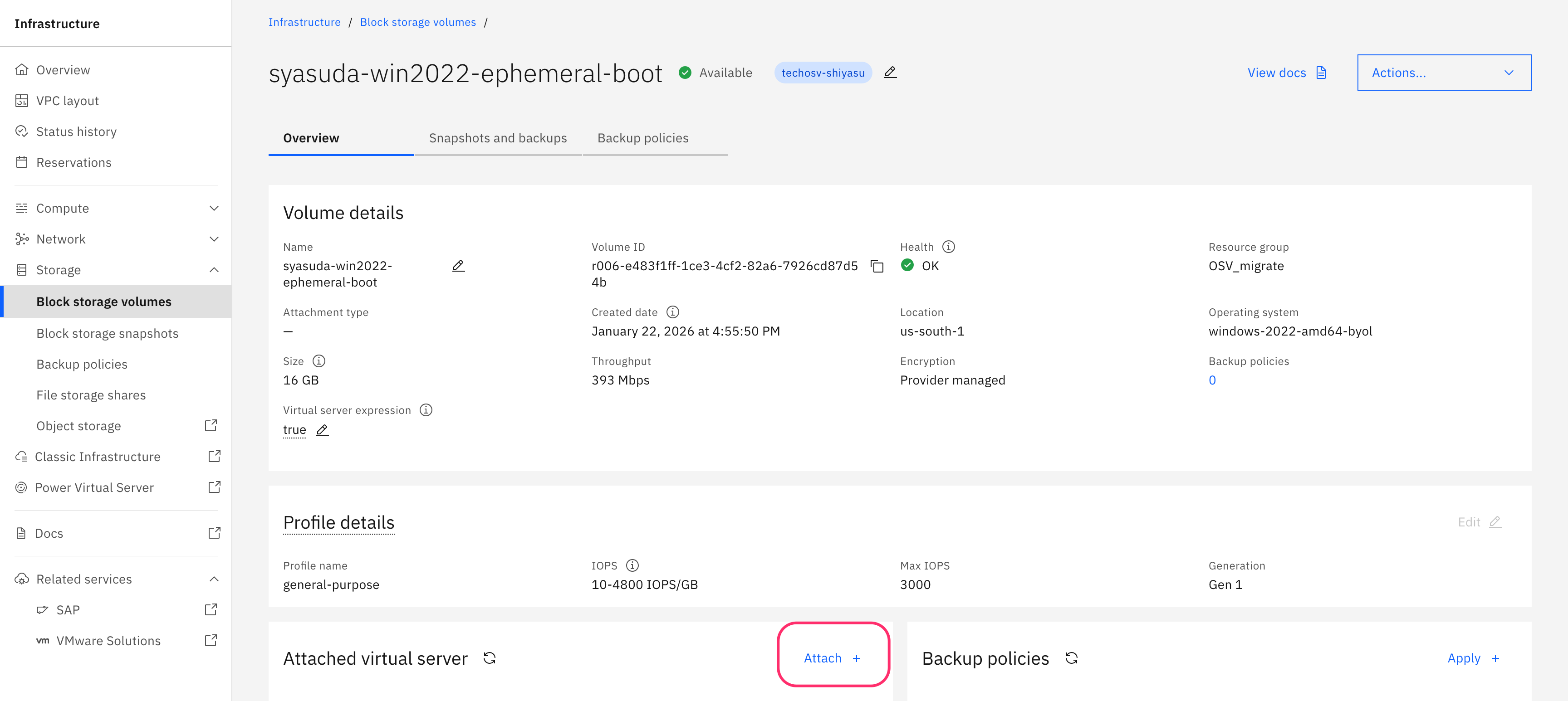Switch to Snapshots and backups tab

coord(497,138)
